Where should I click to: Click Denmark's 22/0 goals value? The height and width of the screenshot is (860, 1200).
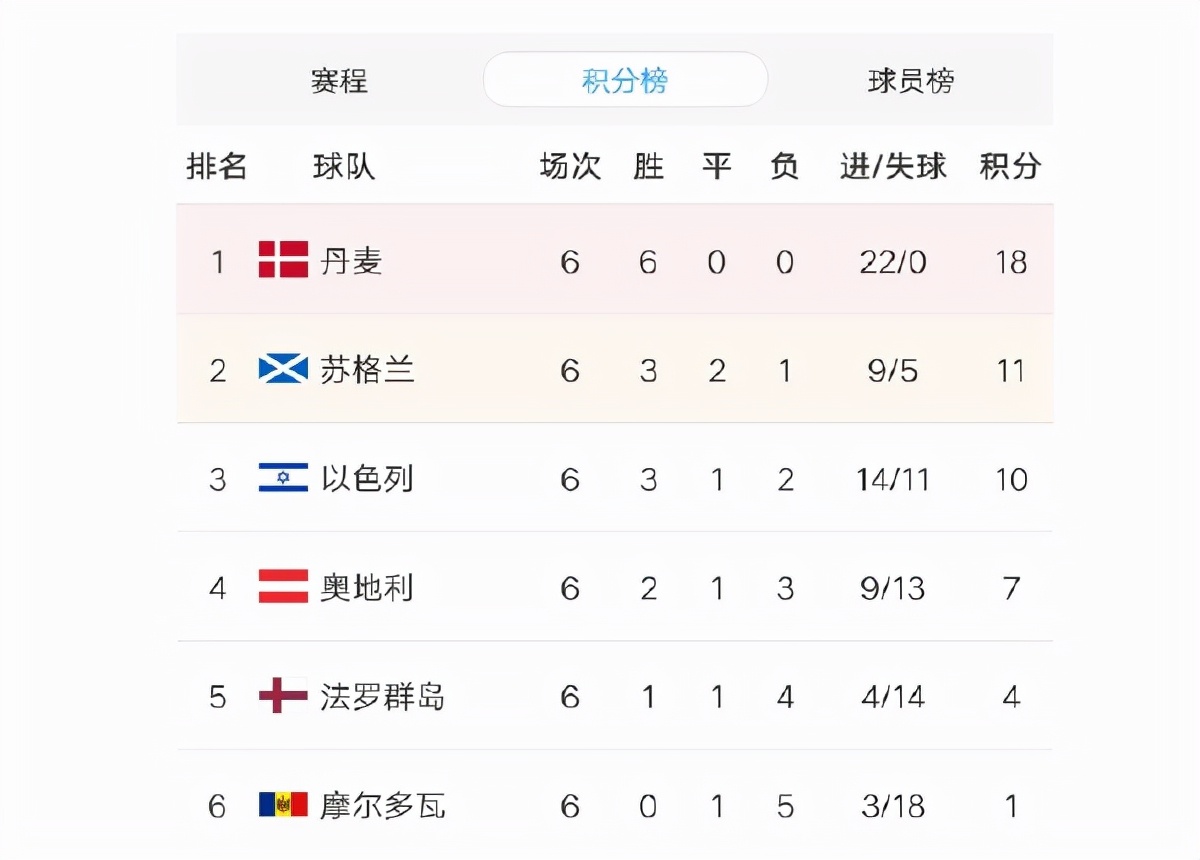(892, 262)
